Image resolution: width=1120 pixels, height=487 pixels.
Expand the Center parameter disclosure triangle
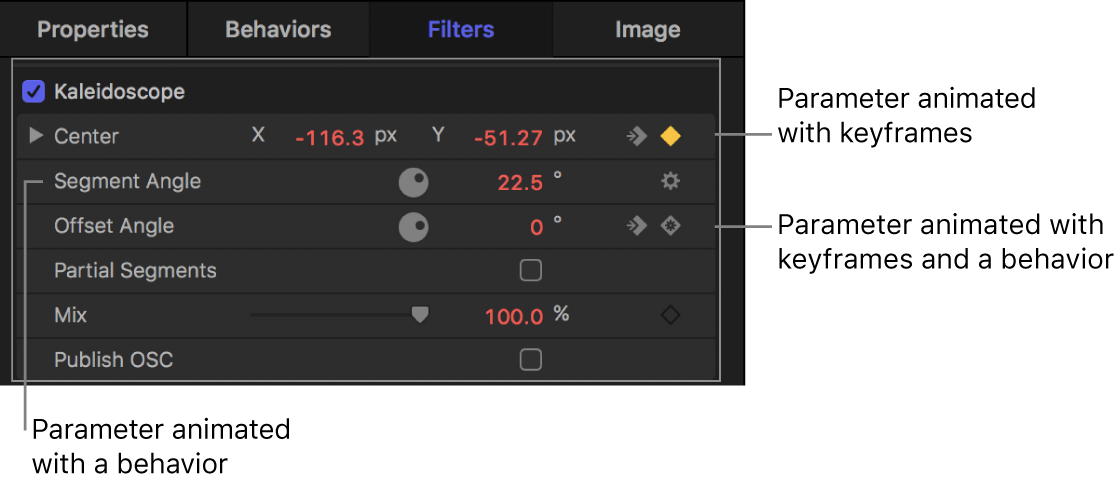[37, 136]
